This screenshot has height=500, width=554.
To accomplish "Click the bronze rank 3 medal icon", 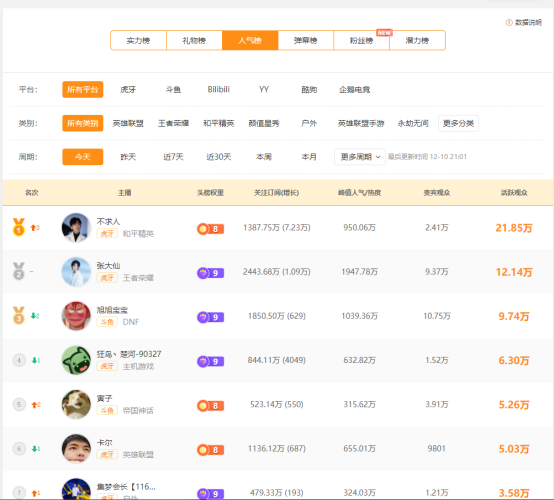I will [x=19, y=316].
